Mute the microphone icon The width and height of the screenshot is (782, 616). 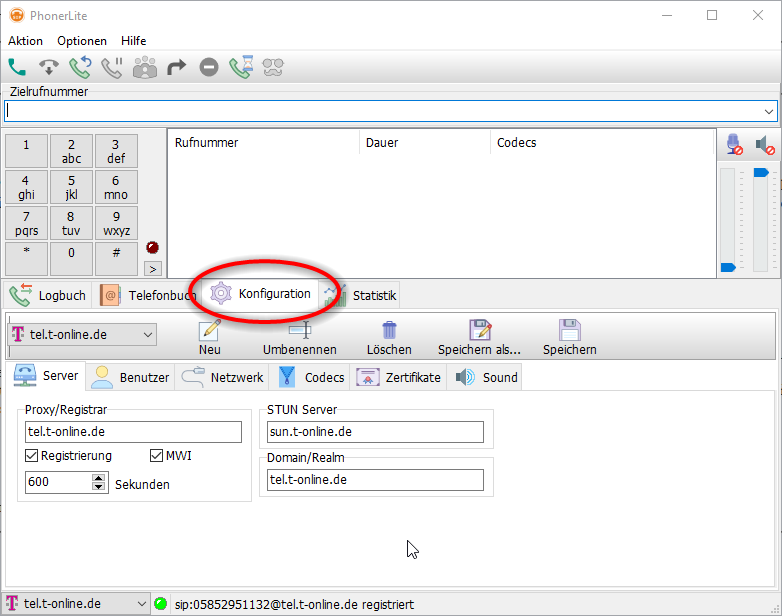click(735, 145)
